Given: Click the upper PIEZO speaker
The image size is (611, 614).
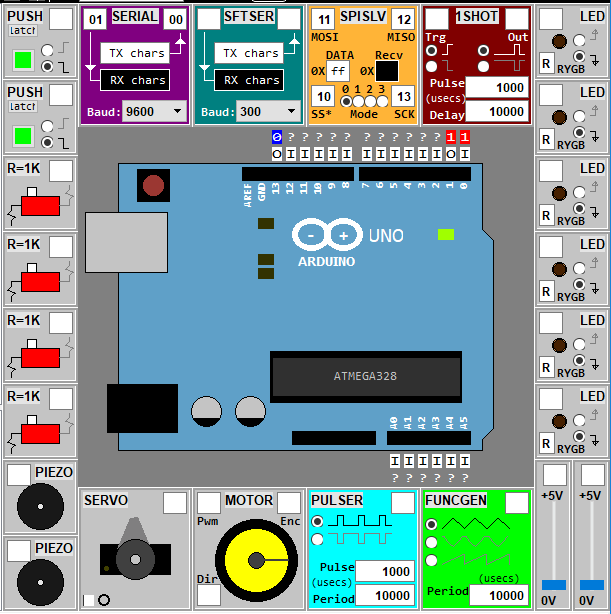Looking at the screenshot, I should (40, 506).
